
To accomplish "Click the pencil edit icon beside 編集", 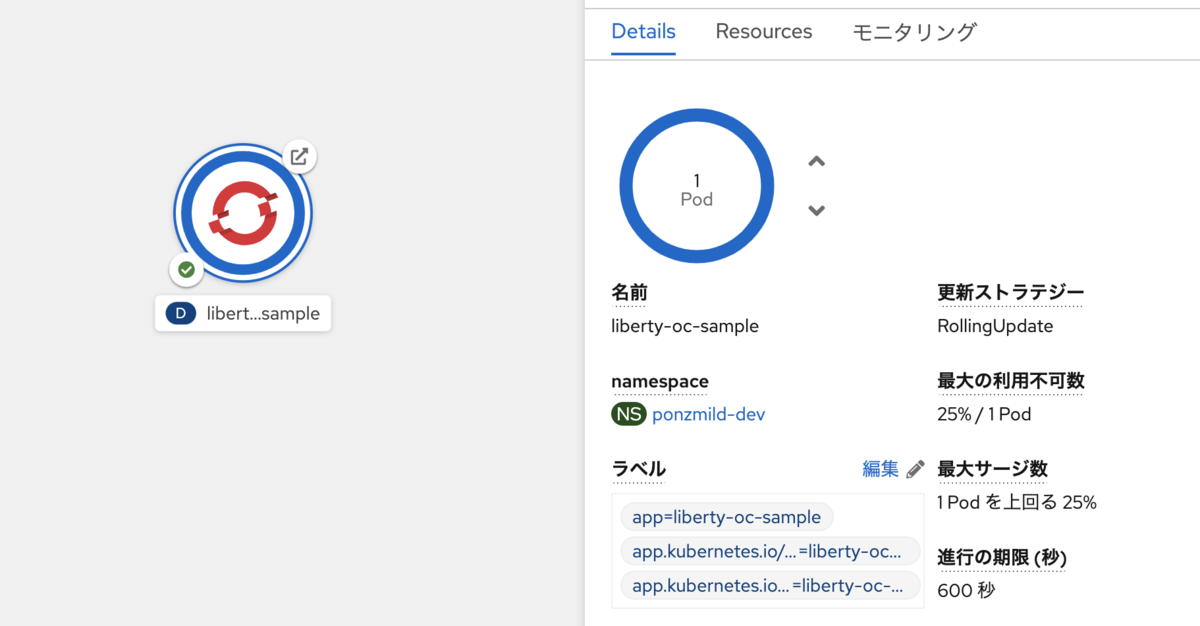I will point(915,469).
